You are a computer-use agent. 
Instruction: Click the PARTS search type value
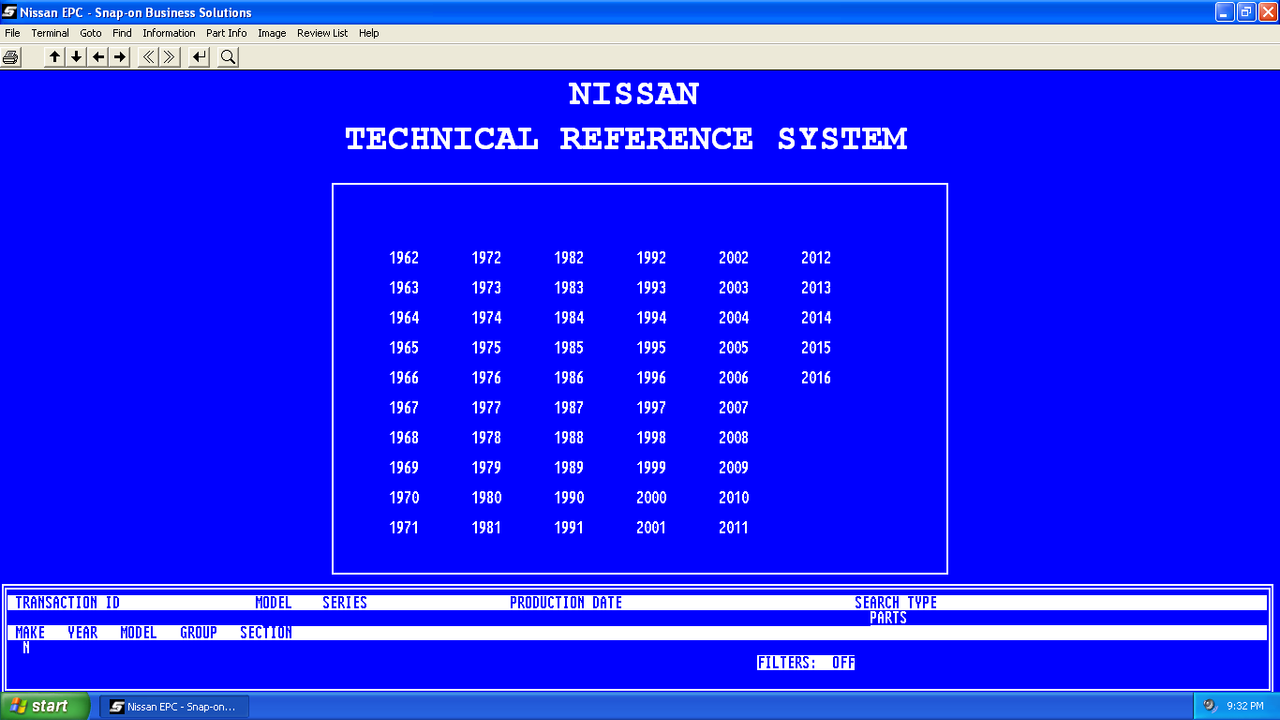click(888, 618)
